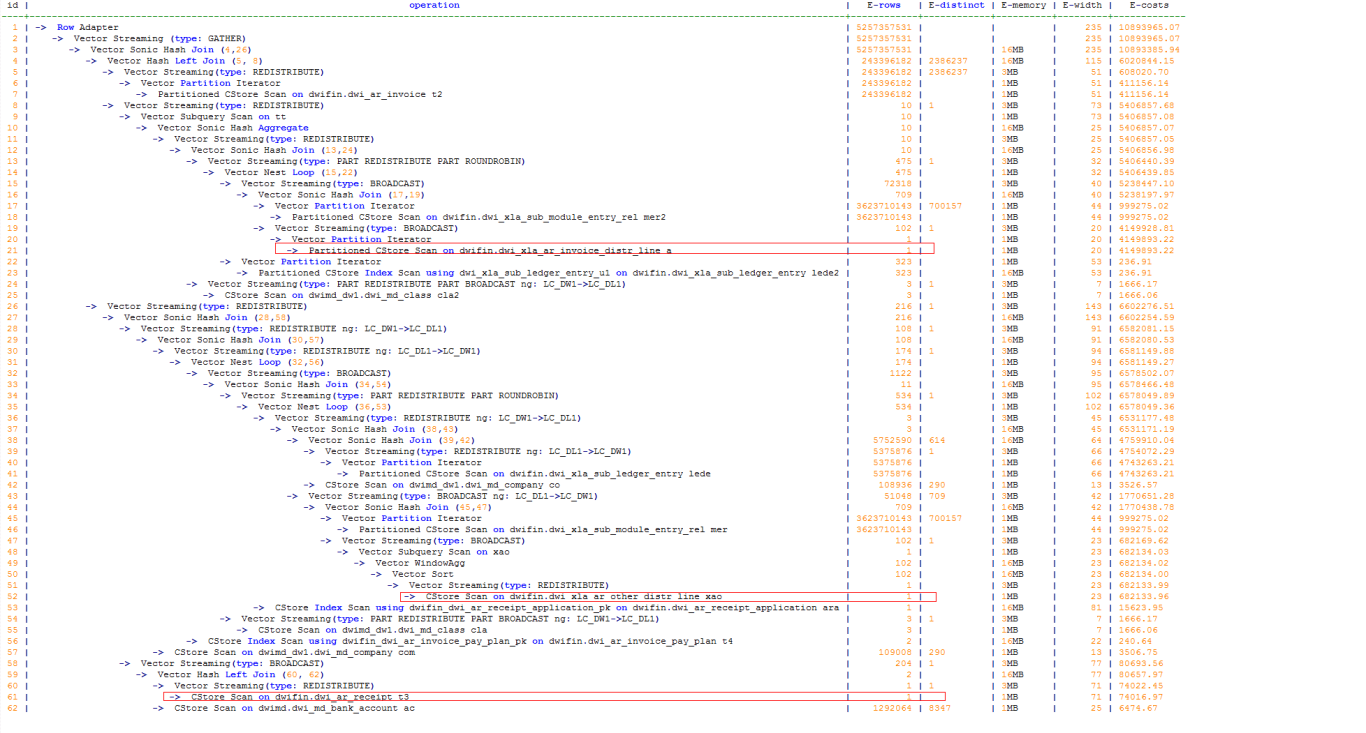Click the E-costs value 6602276.51
Screen dimensions: 1366x733
(x=1146, y=306)
